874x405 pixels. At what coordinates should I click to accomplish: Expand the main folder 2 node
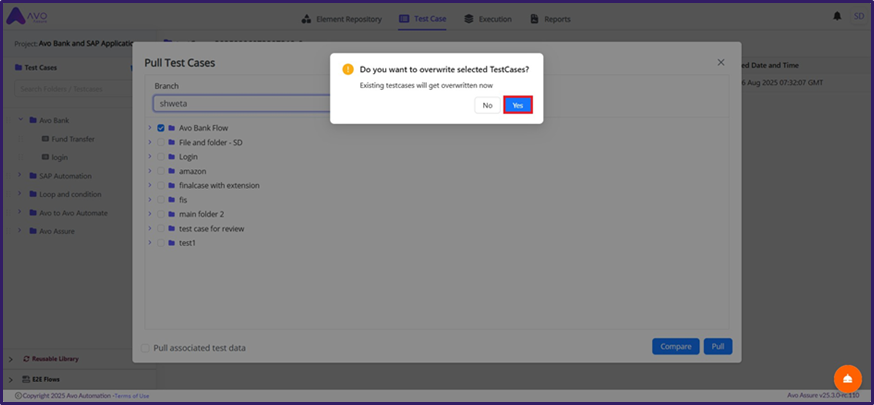(x=149, y=214)
